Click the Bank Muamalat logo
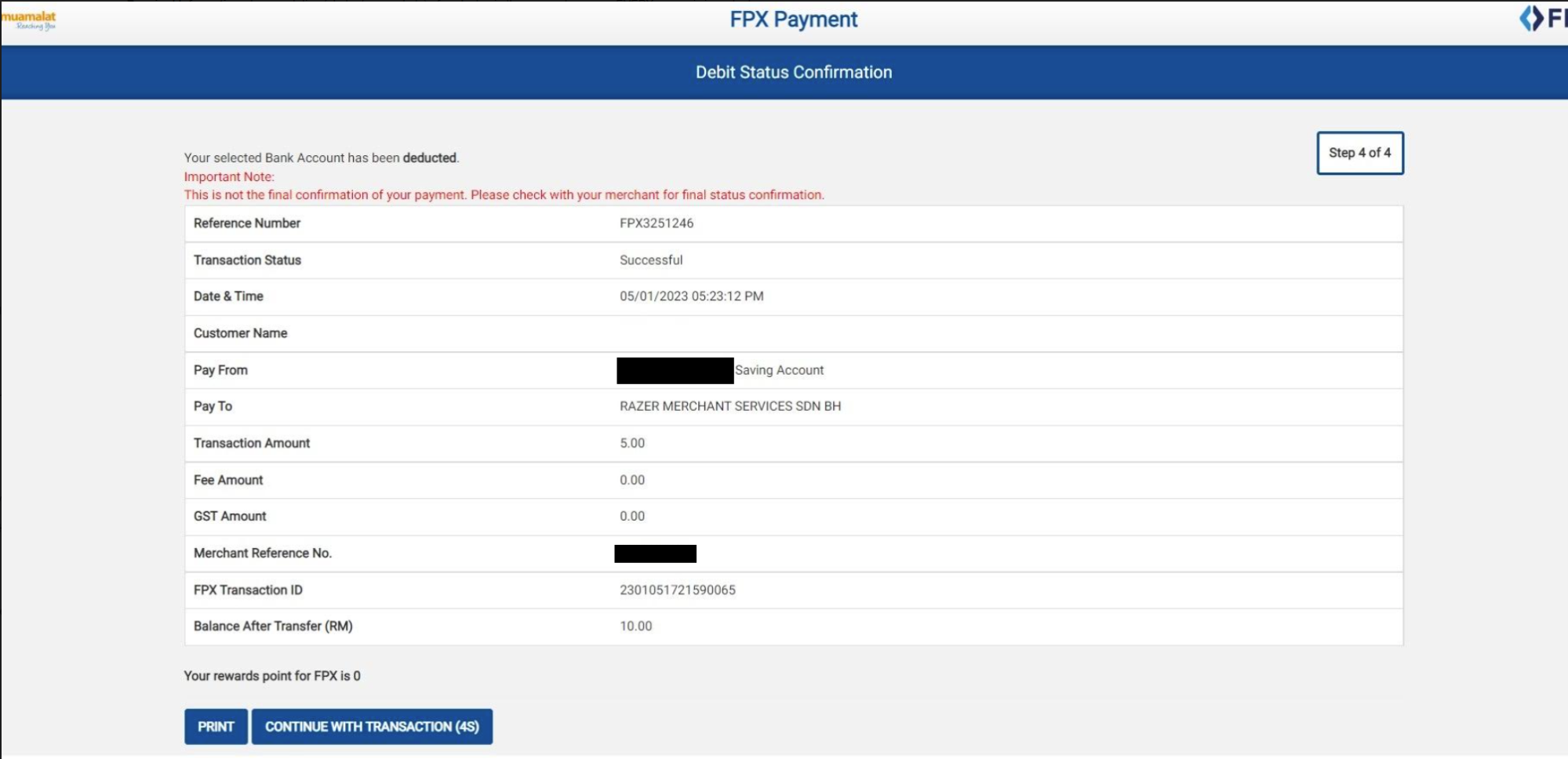The height and width of the screenshot is (759, 1568). tap(29, 20)
